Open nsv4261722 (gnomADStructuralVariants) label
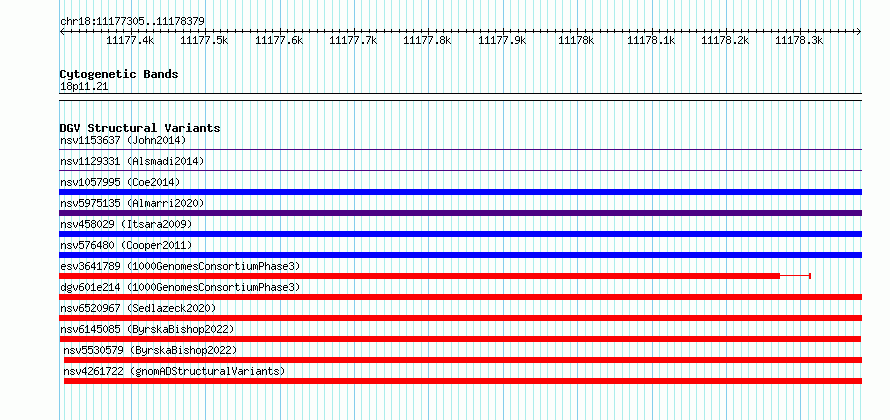The width and height of the screenshot is (890, 420). 174,371
